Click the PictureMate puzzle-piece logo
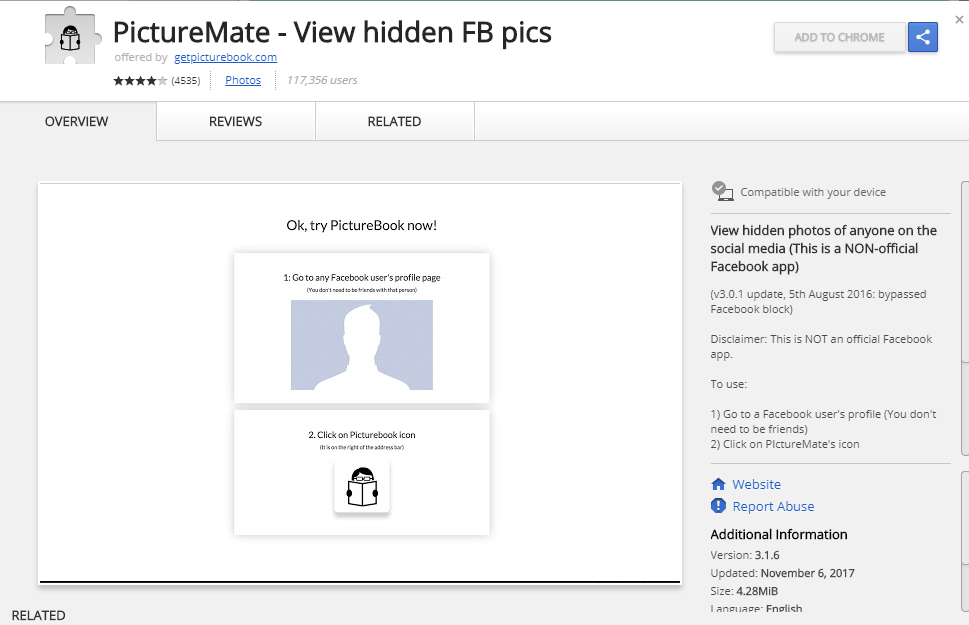Image resolution: width=969 pixels, height=625 pixels. coord(71,34)
